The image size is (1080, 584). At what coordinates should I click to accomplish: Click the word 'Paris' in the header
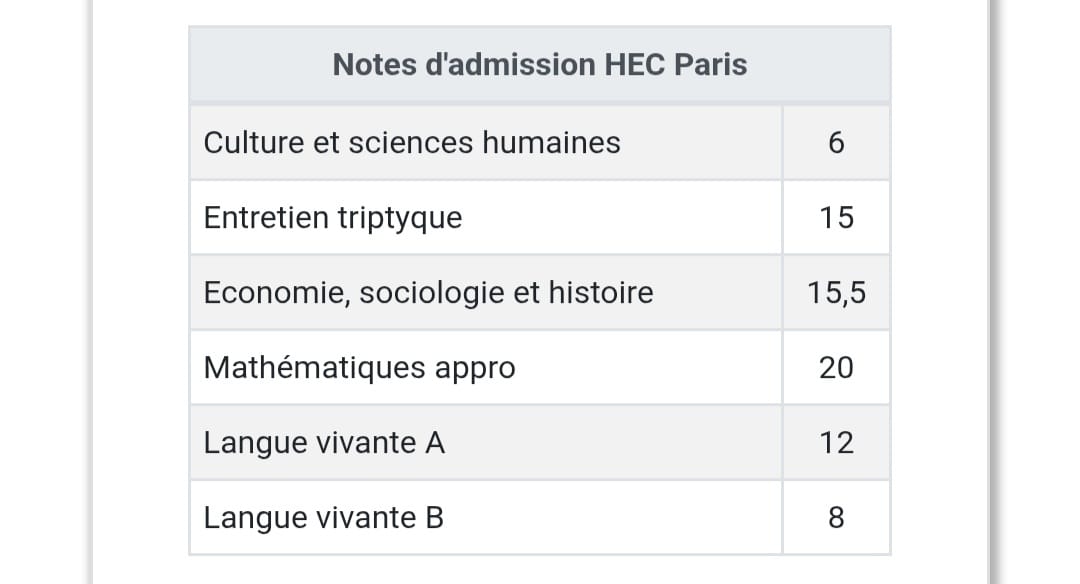711,65
